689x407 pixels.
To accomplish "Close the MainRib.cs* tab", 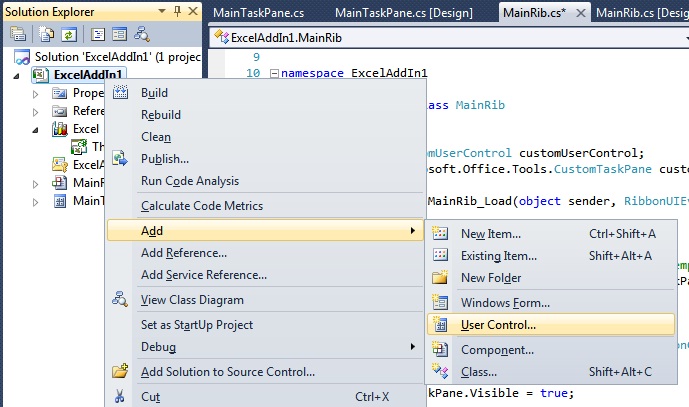I will click(580, 13).
